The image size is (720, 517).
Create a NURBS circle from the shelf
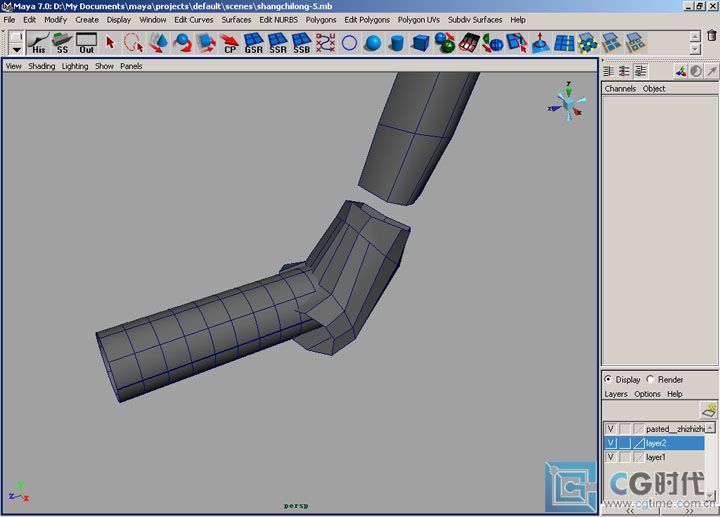(x=349, y=43)
